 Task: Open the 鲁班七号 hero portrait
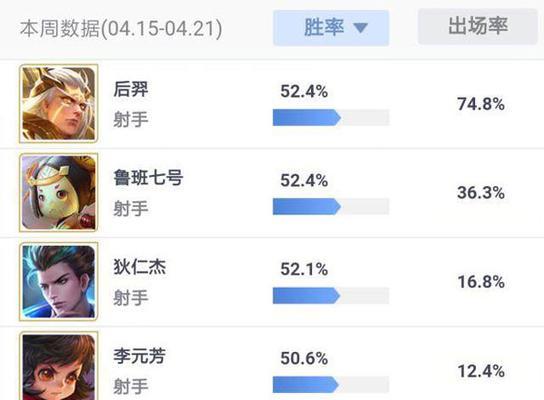pyautogui.click(x=59, y=193)
